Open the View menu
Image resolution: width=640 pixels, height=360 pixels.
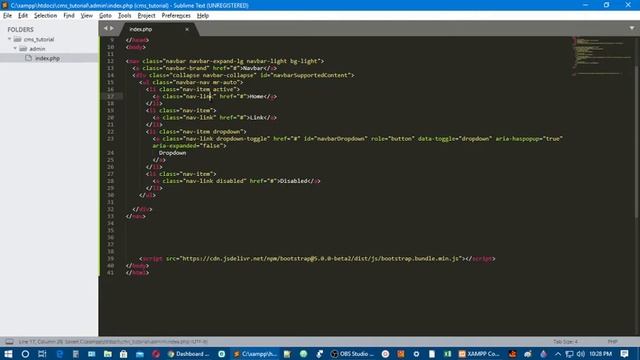point(87,16)
